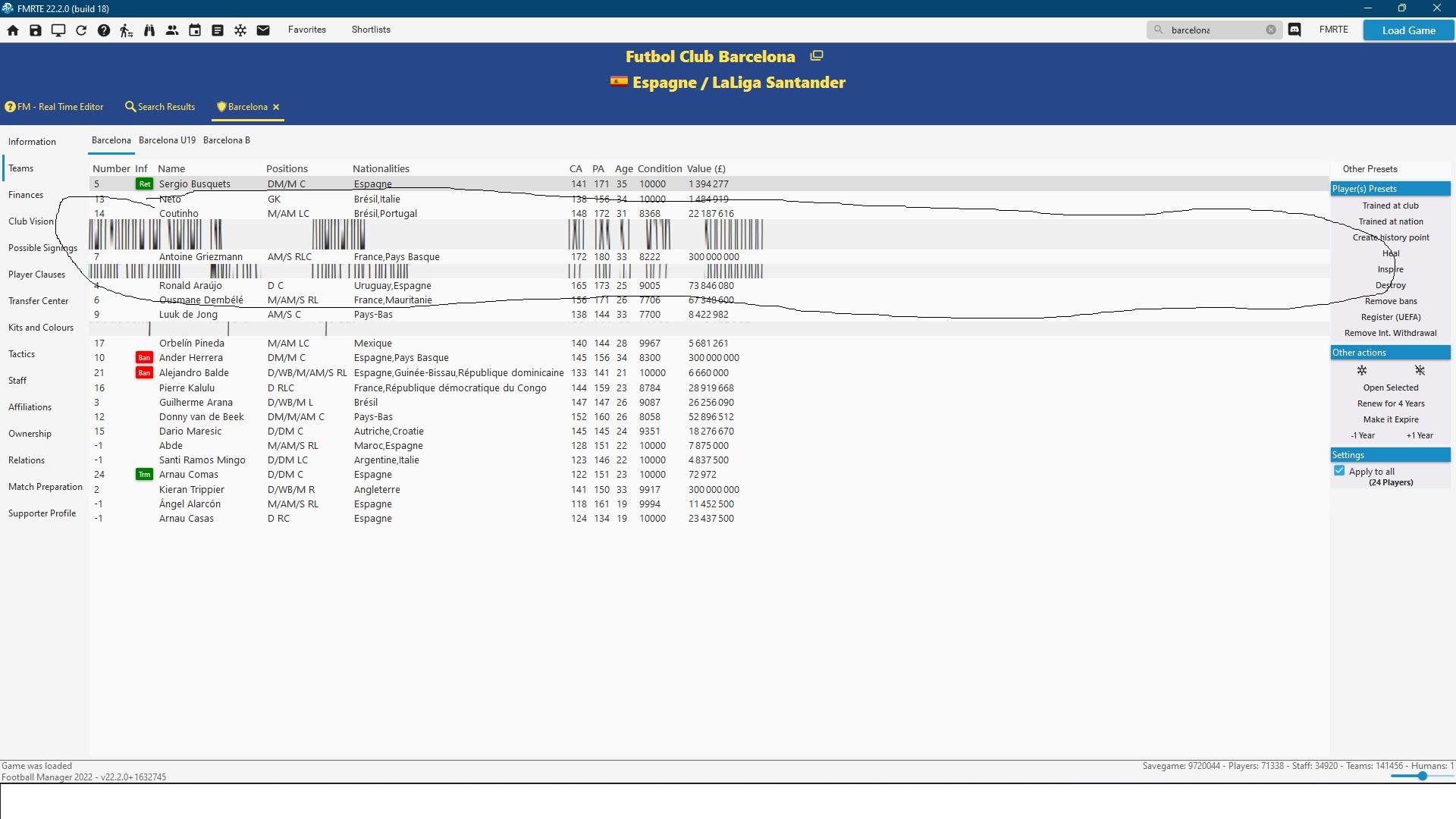Open the mail envelope icon
1456x819 pixels.
(x=263, y=30)
